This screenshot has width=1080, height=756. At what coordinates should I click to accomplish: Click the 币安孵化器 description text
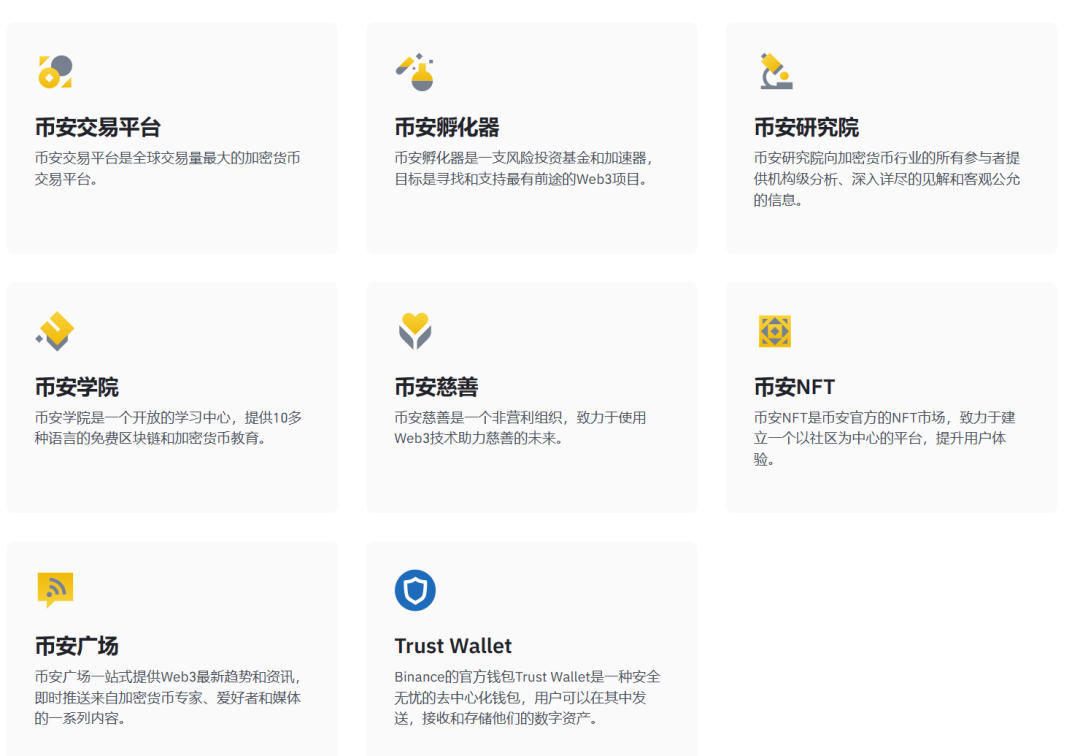tap(524, 169)
